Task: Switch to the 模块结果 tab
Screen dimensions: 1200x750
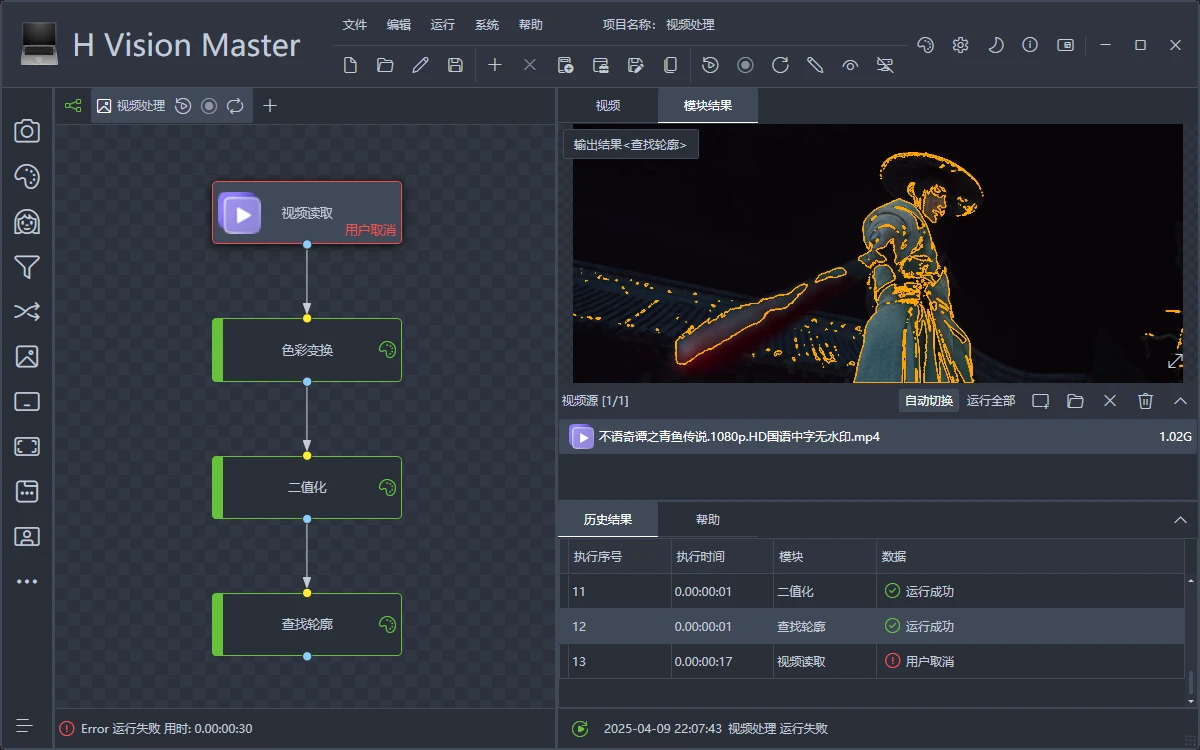Action: 708,105
